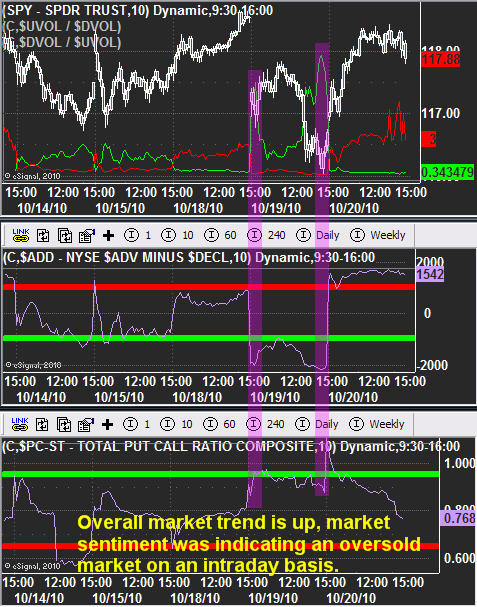This screenshot has height=607, width=477.
Task: Click the $ADD - NYSE $ADV MINUS $DECL title
Action: 189,257
